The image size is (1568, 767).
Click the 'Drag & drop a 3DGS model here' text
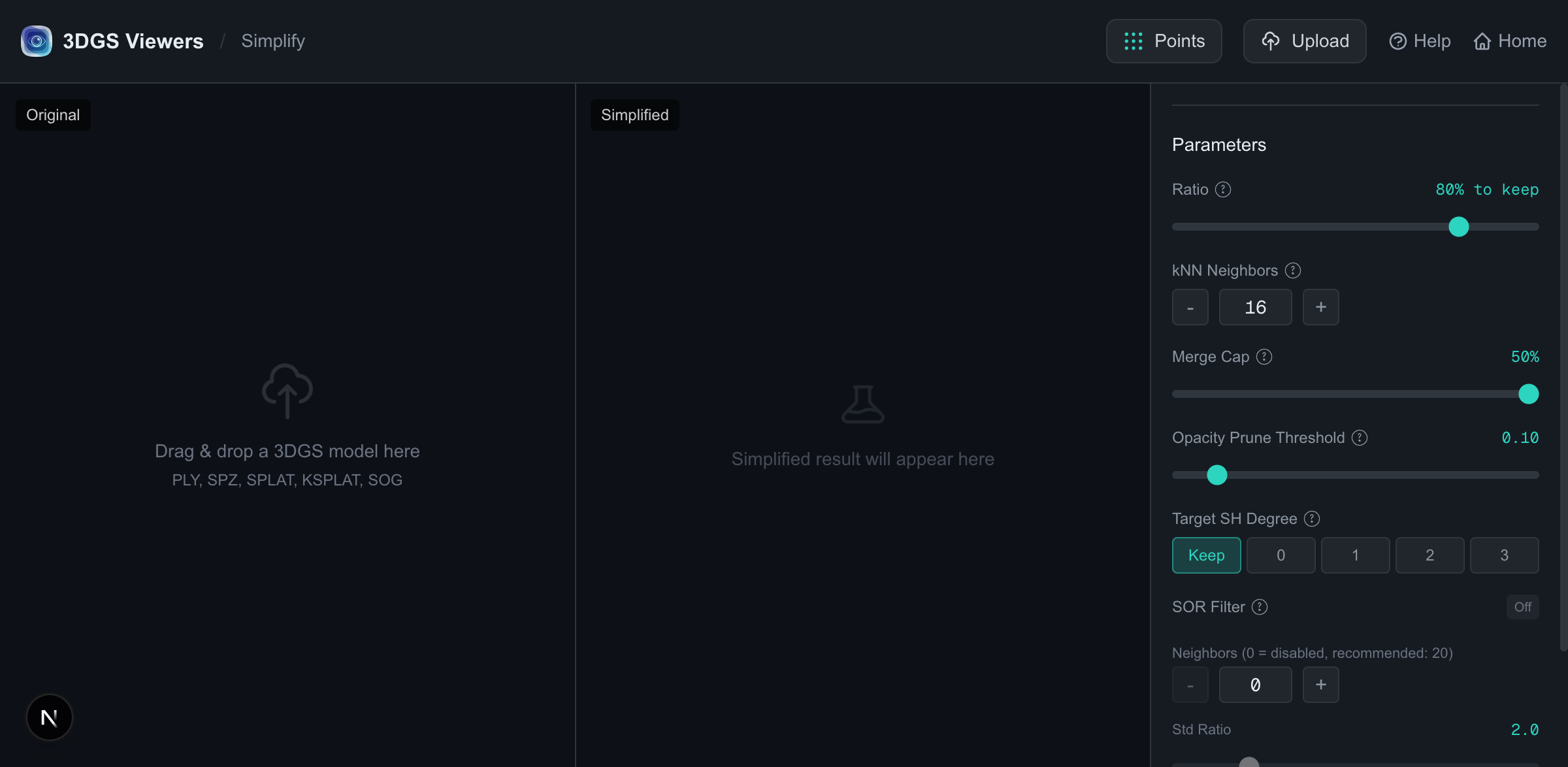pos(287,451)
